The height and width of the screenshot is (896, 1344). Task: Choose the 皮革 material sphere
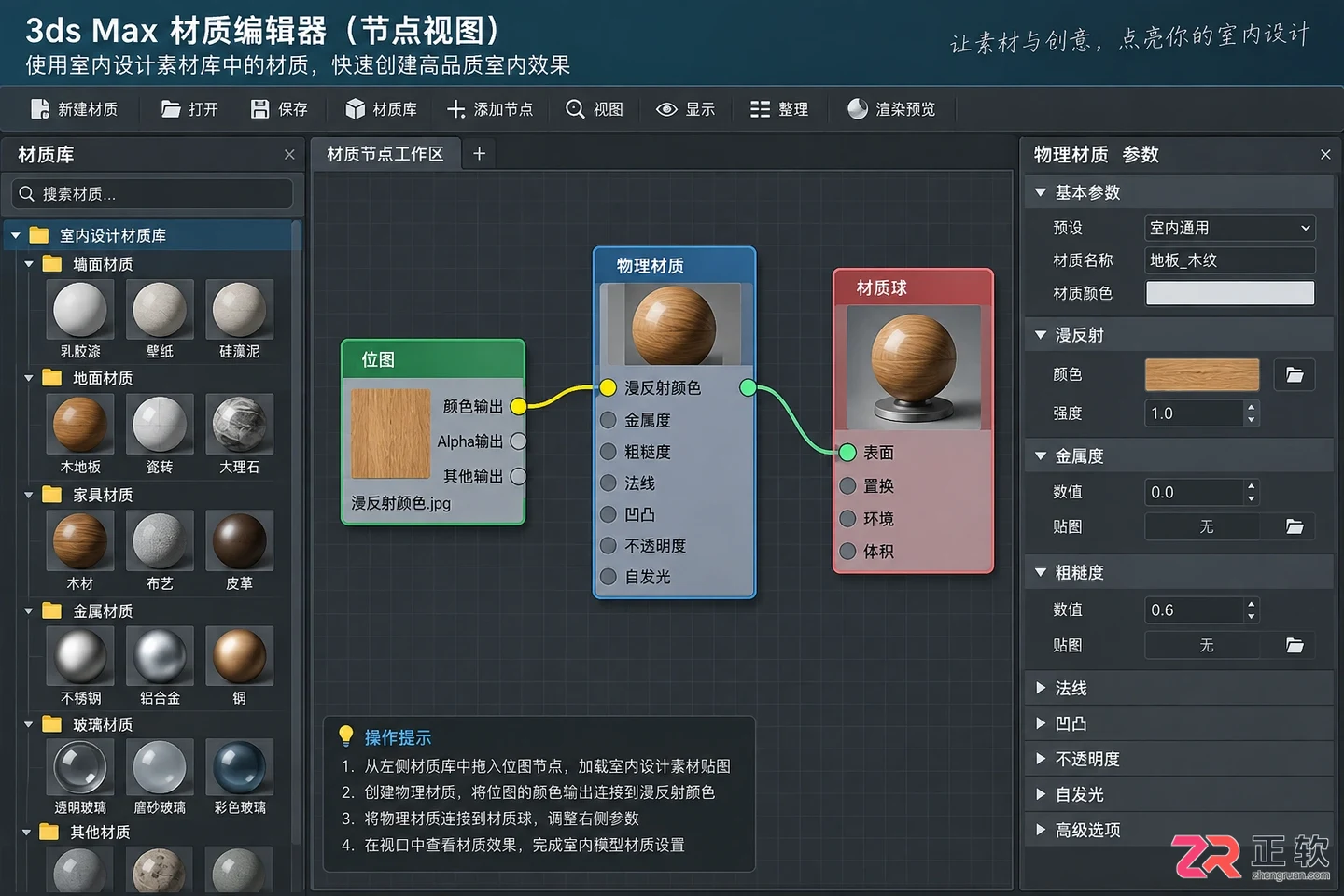pos(240,540)
